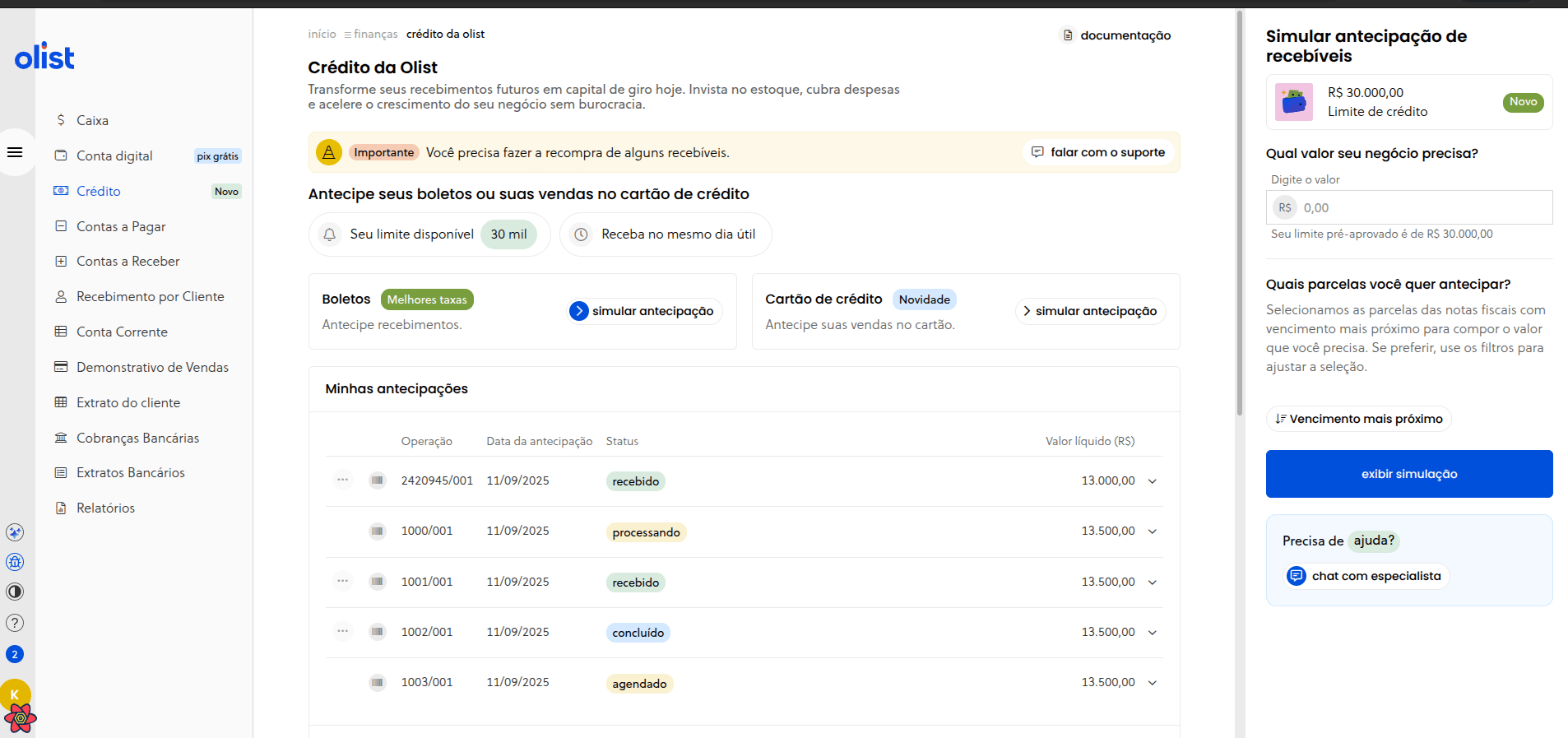Click the table icon for Extrato do cliente
This screenshot has width=1568, height=738.
[61, 402]
